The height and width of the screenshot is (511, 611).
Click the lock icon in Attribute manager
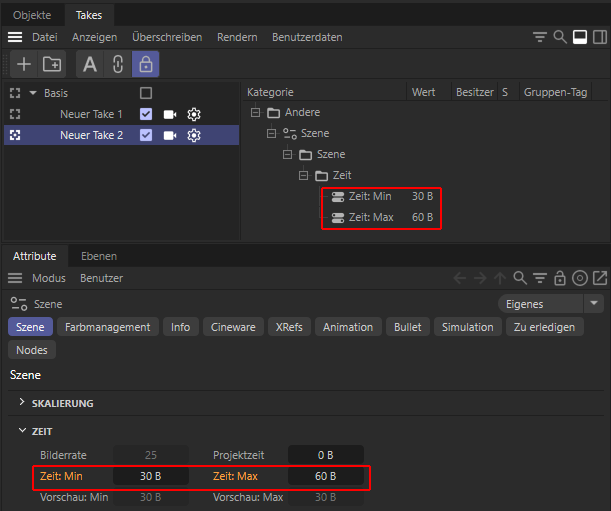[560, 278]
